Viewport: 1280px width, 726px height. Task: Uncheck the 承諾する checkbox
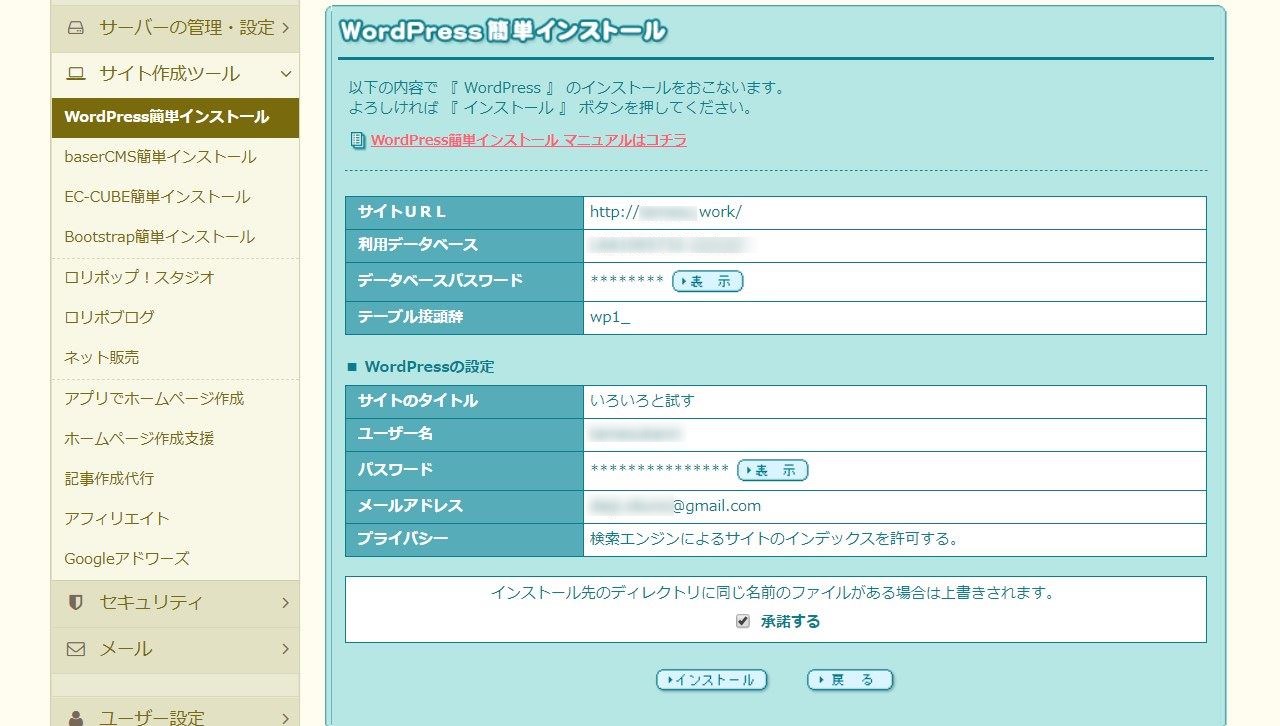[742, 621]
